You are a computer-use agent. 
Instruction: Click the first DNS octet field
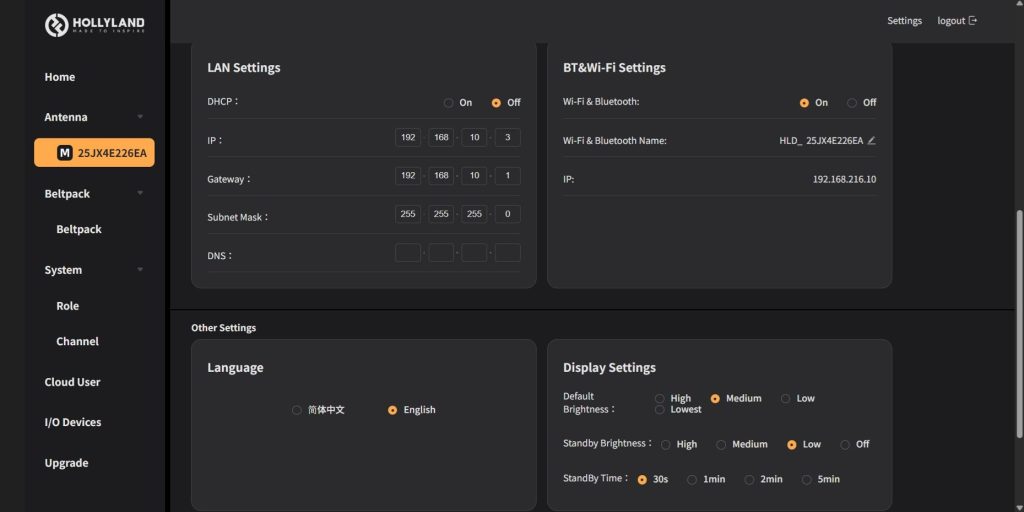tap(408, 254)
